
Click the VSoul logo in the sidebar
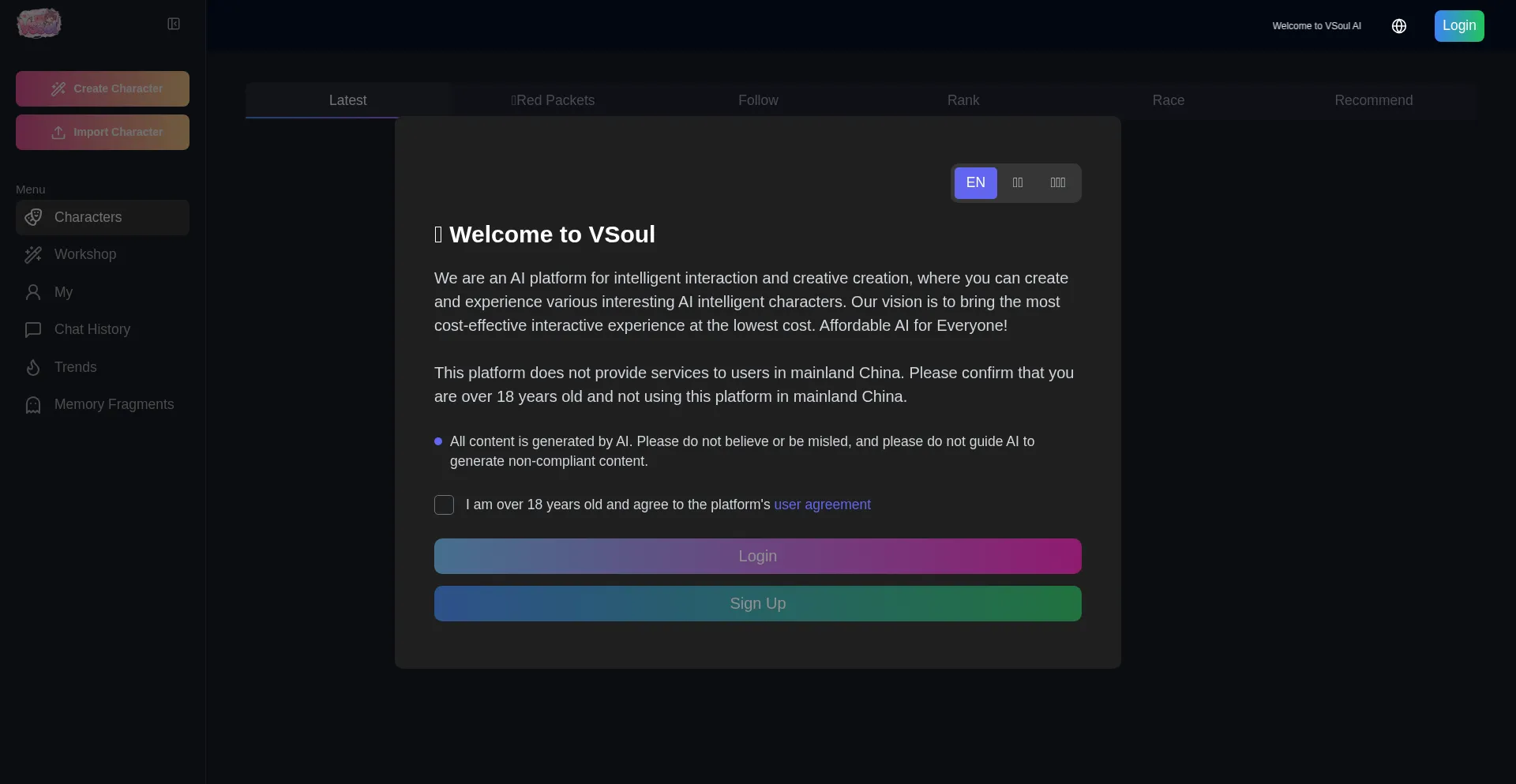[x=39, y=24]
